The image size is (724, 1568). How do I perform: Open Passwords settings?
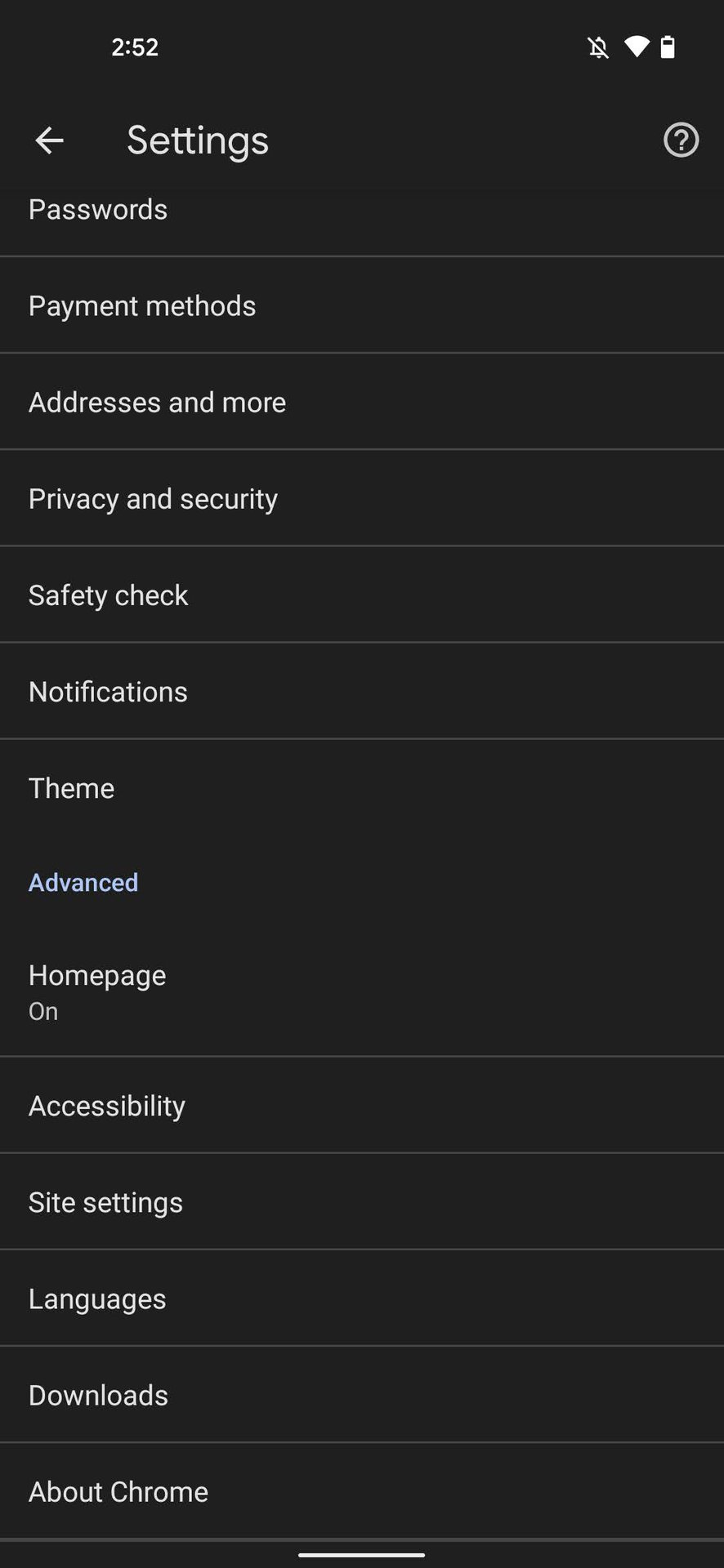(98, 210)
